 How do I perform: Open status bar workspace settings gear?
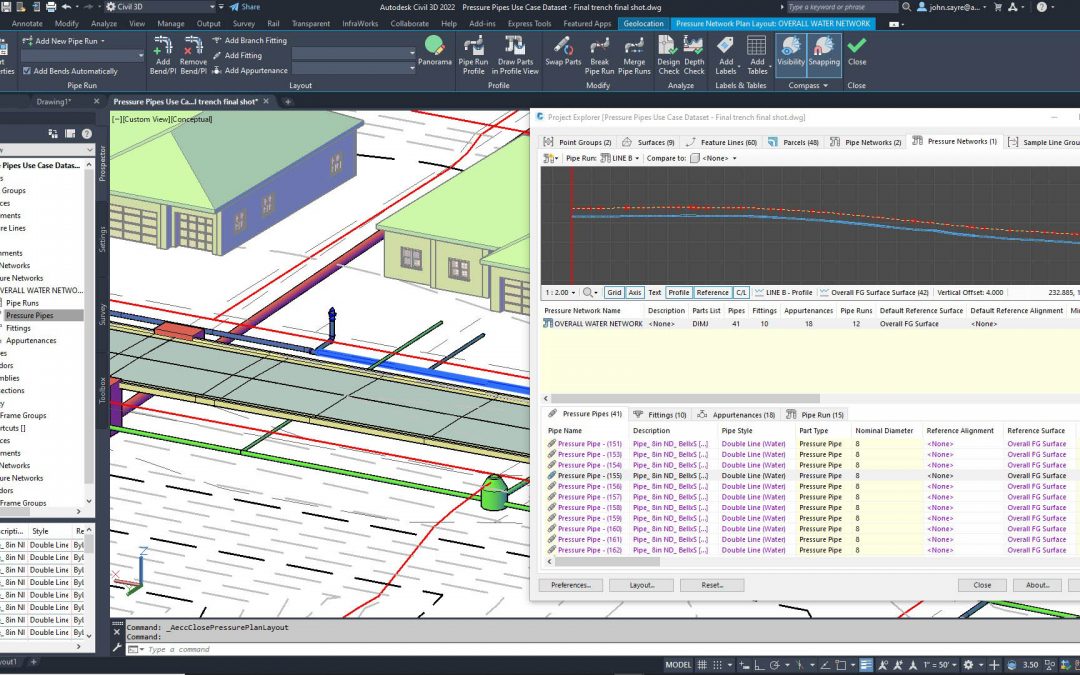(x=970, y=665)
